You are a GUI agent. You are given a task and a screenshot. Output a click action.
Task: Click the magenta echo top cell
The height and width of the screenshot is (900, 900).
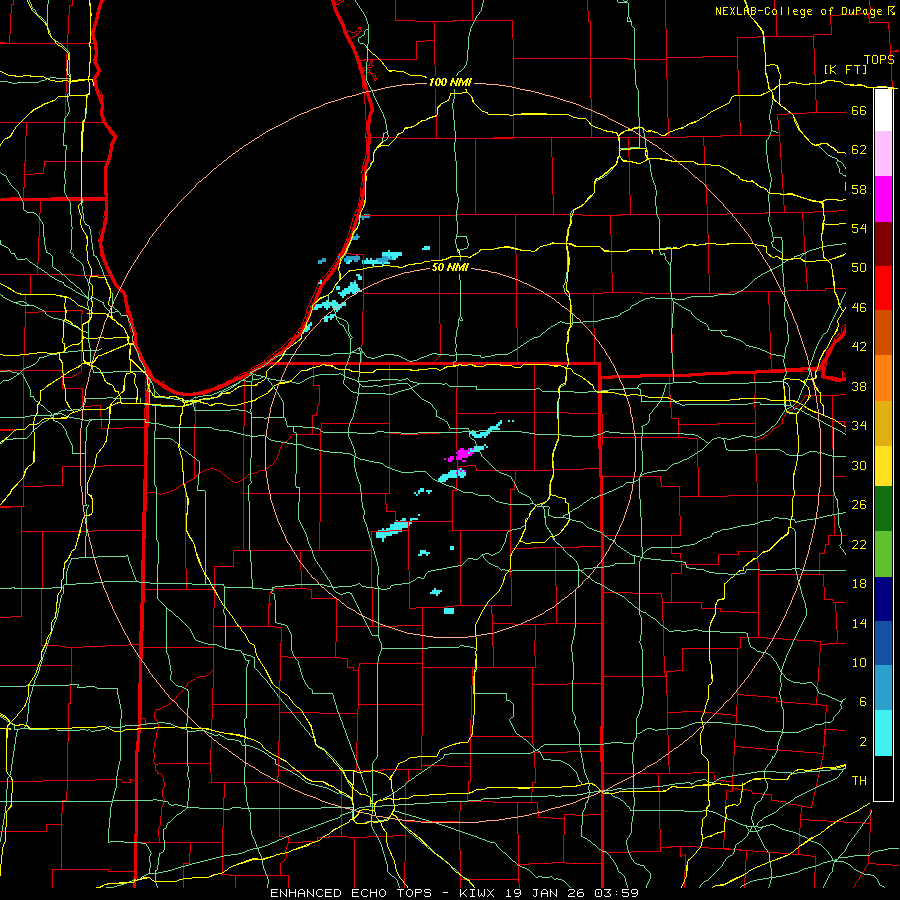point(462,455)
